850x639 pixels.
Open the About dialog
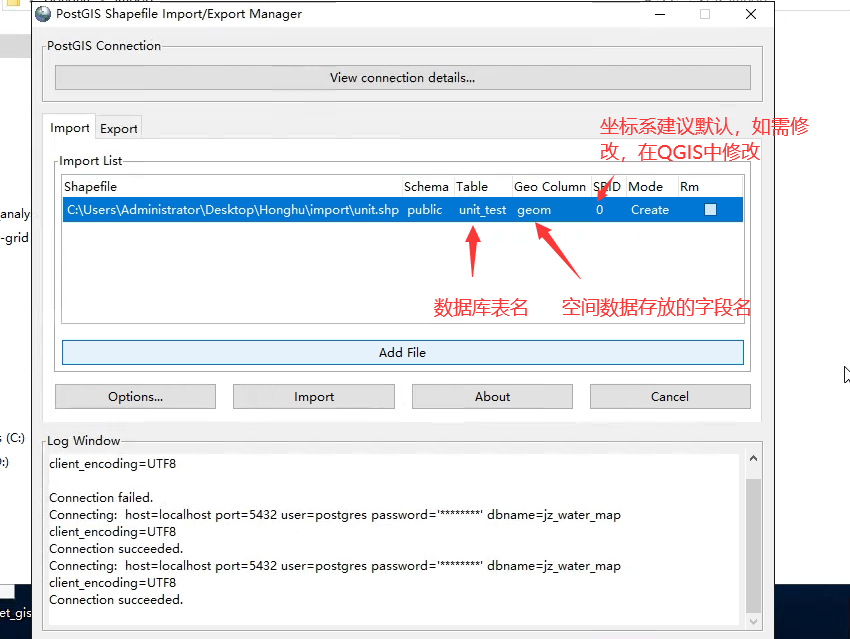tap(492, 397)
